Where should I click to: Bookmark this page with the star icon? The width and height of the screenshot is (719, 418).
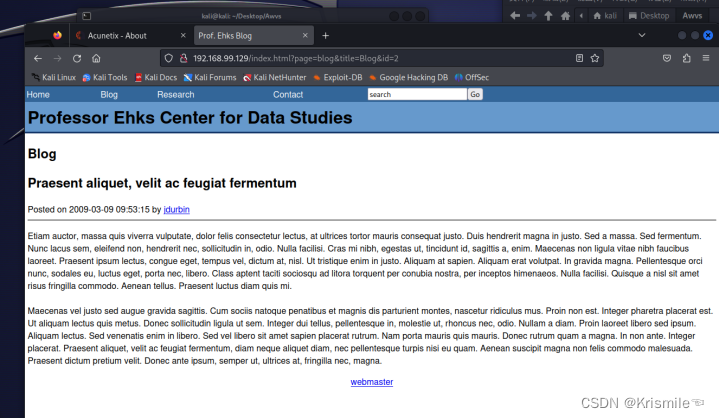[x=595, y=58]
